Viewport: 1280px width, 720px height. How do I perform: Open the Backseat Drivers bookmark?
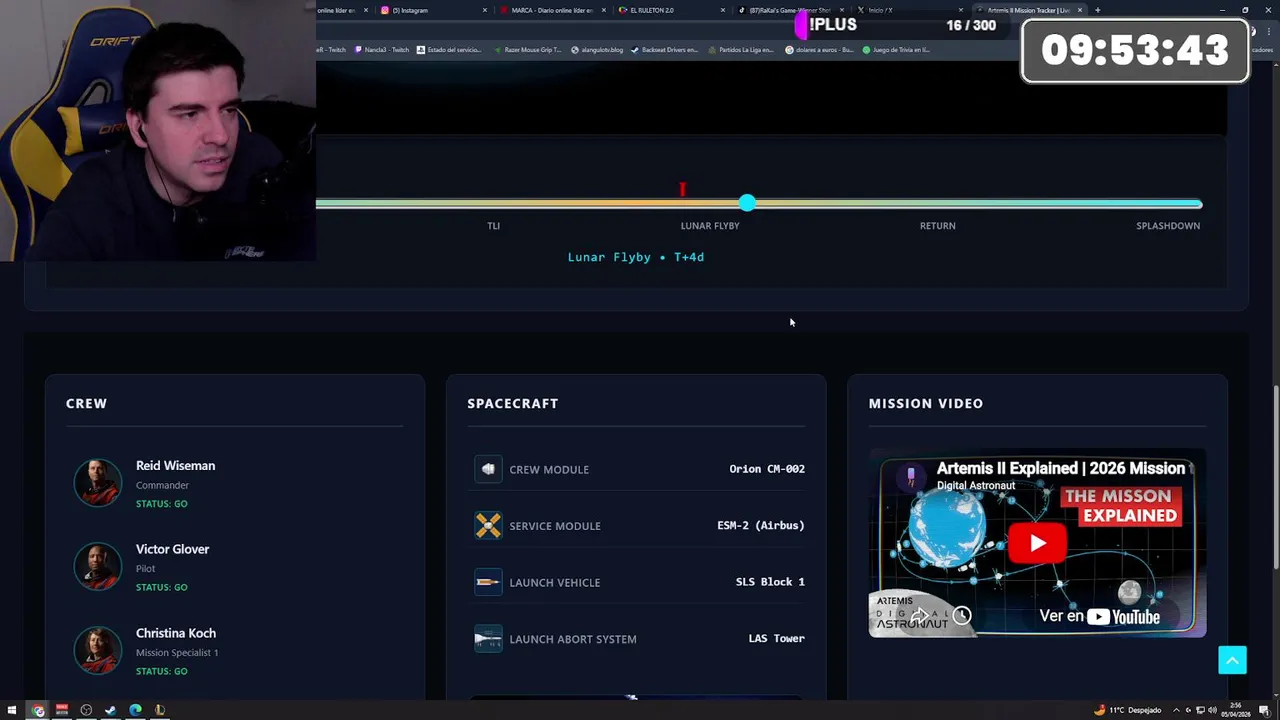tap(665, 49)
